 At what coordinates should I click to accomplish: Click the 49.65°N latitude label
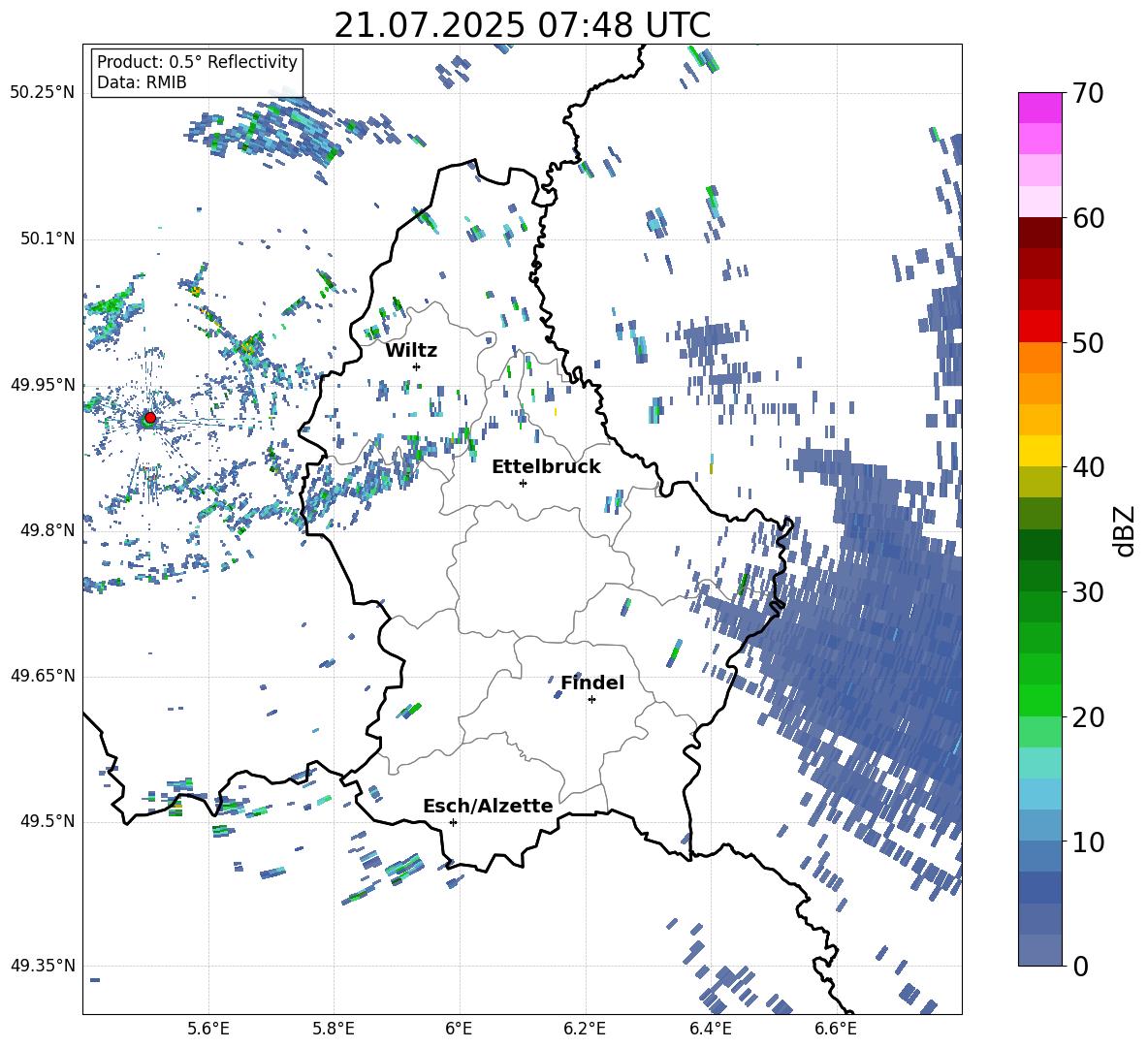(43, 675)
